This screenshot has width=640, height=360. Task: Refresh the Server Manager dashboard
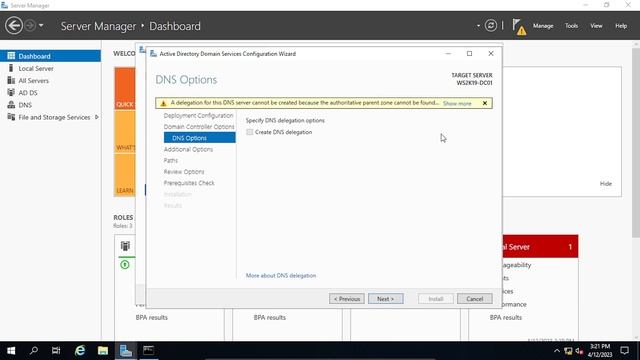tap(491, 26)
